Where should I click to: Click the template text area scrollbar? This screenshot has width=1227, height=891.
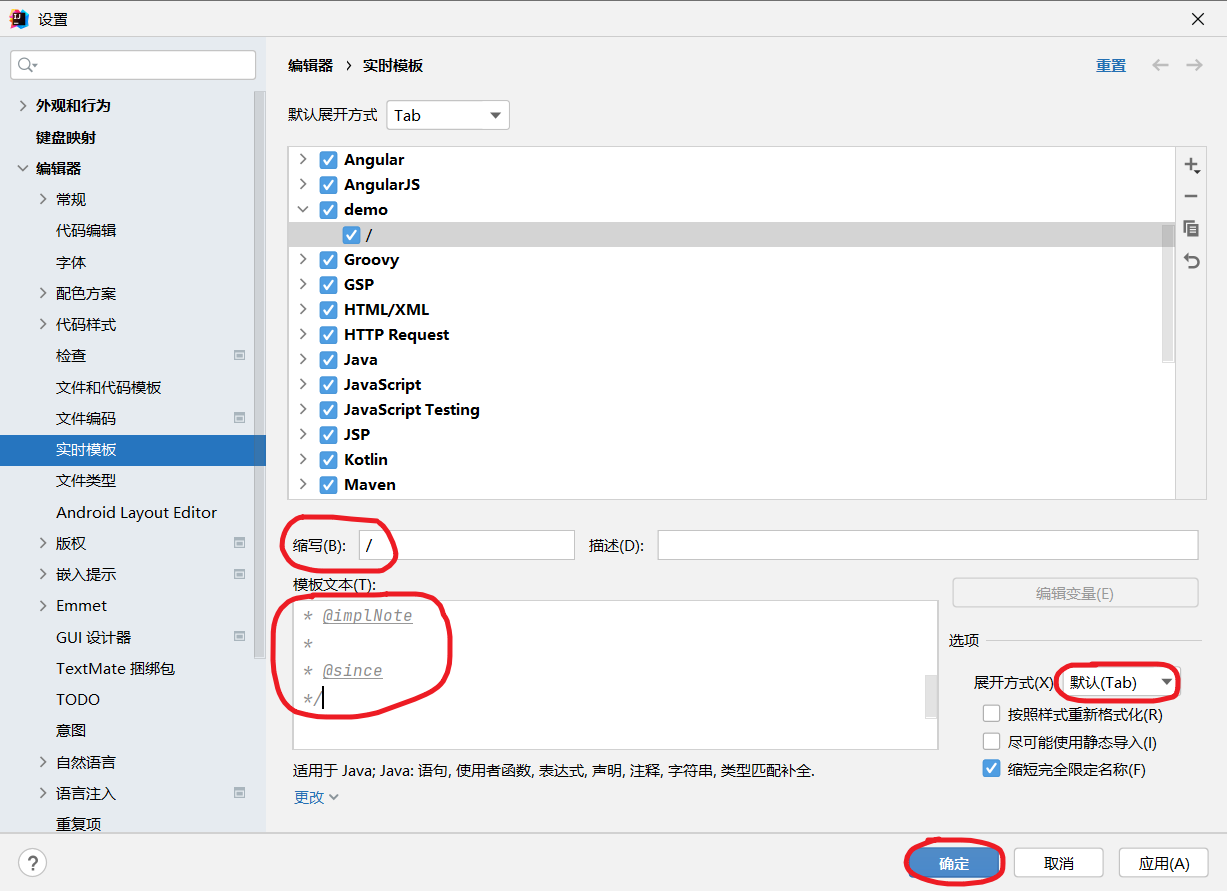tap(931, 696)
